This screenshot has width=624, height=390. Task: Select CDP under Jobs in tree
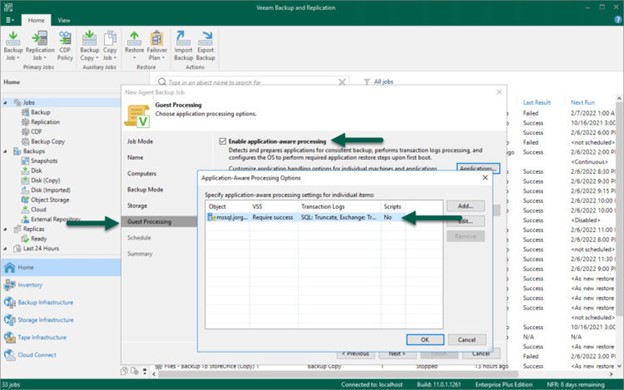(36, 132)
